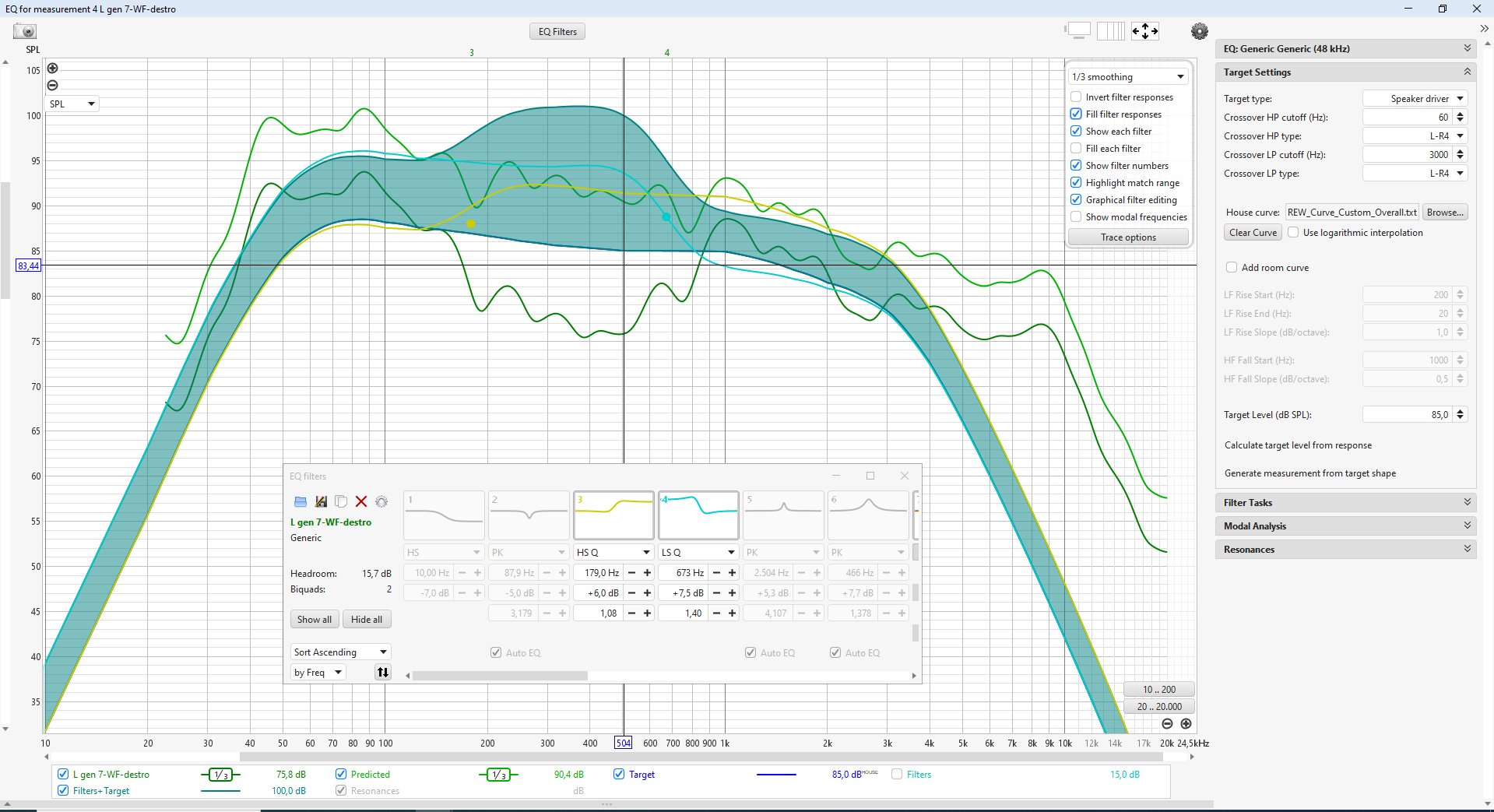1494x812 pixels.
Task: Open Trace options button
Action: point(1128,237)
